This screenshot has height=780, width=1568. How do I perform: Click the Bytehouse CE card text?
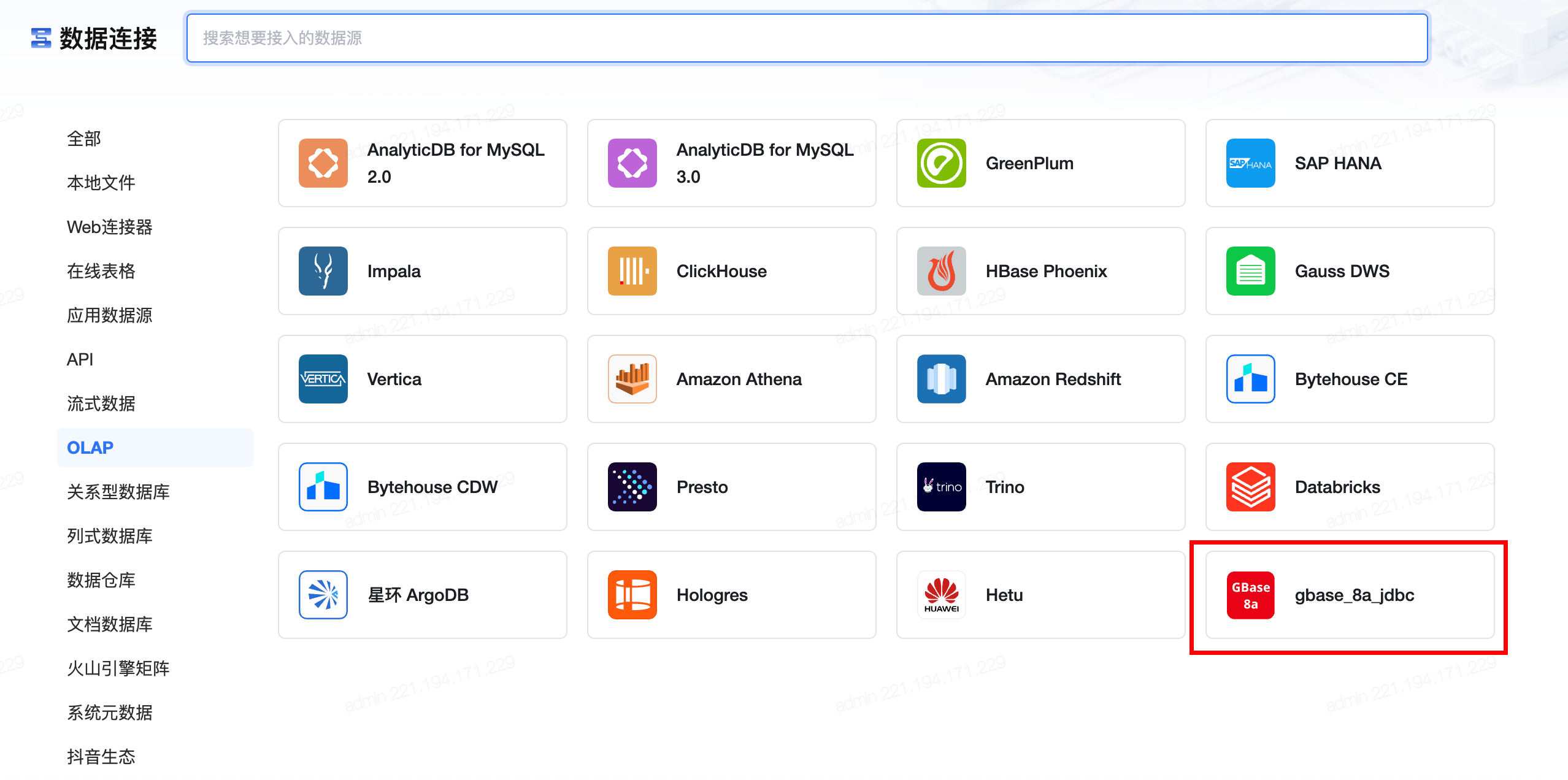pyautogui.click(x=1351, y=380)
